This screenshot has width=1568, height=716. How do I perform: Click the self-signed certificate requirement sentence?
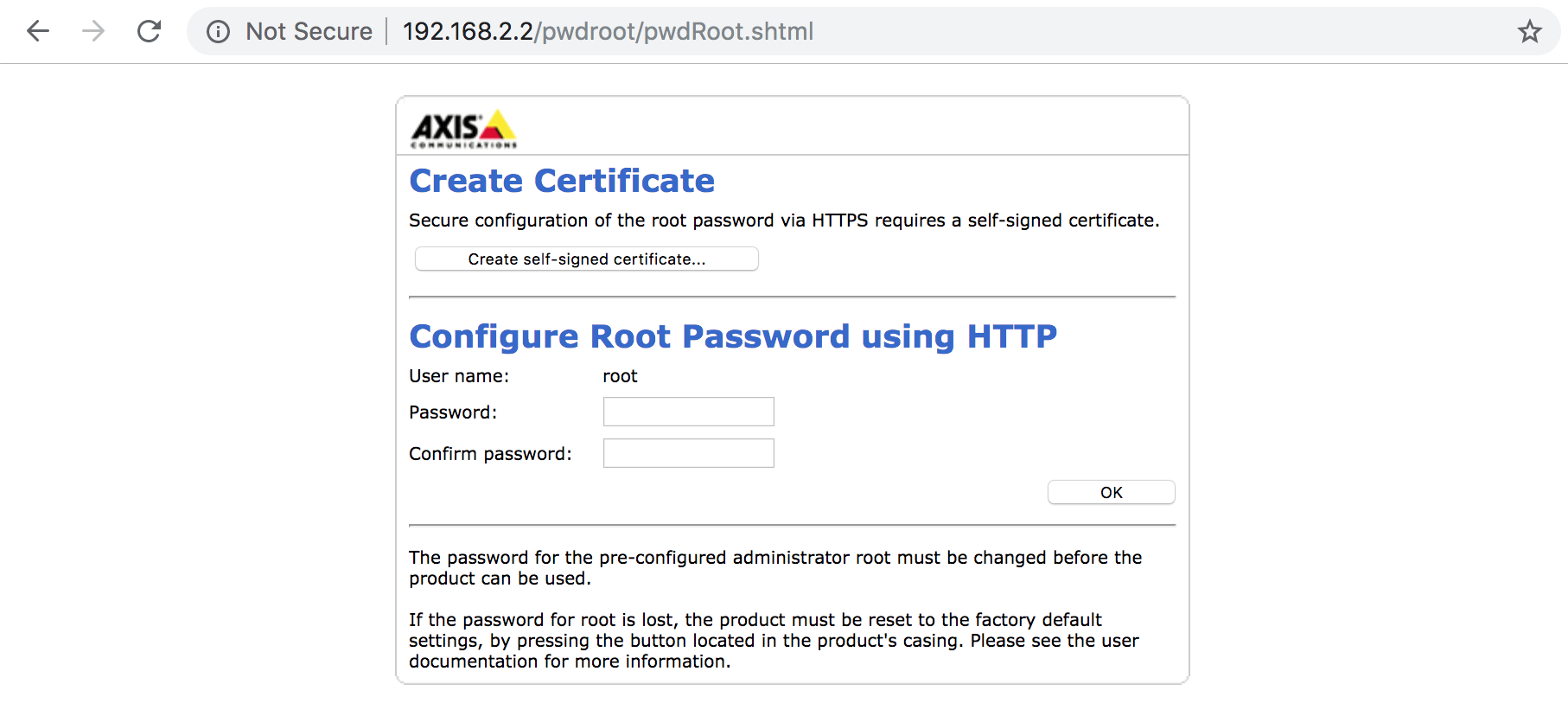(783, 221)
